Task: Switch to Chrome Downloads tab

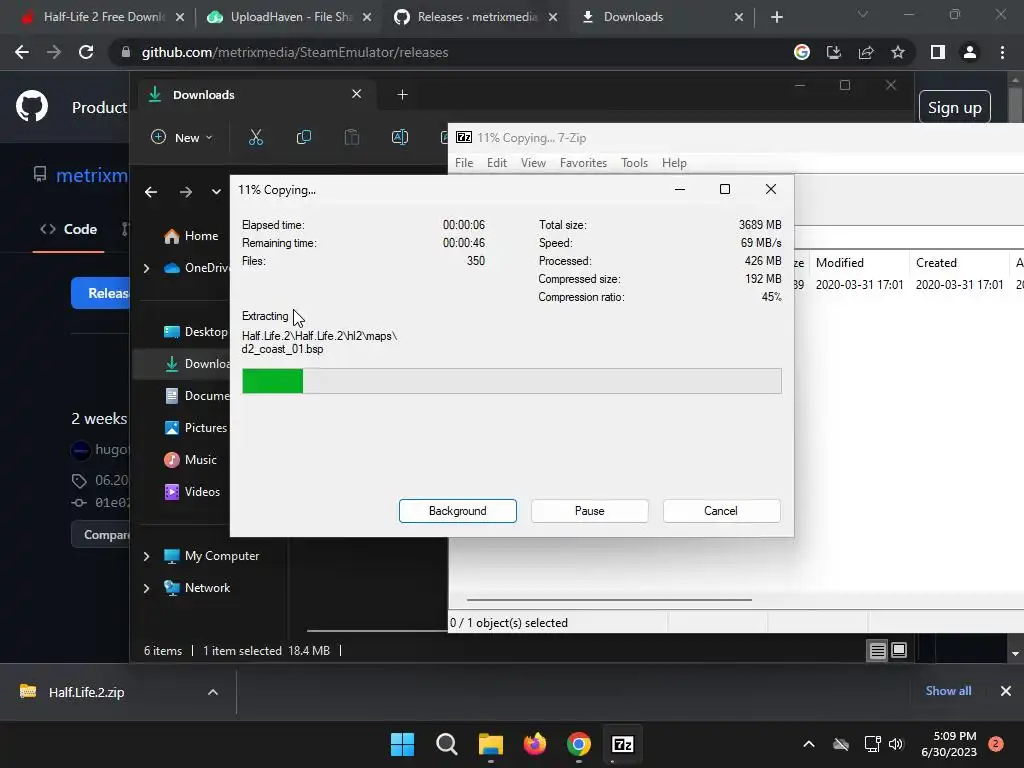Action: [x=663, y=17]
